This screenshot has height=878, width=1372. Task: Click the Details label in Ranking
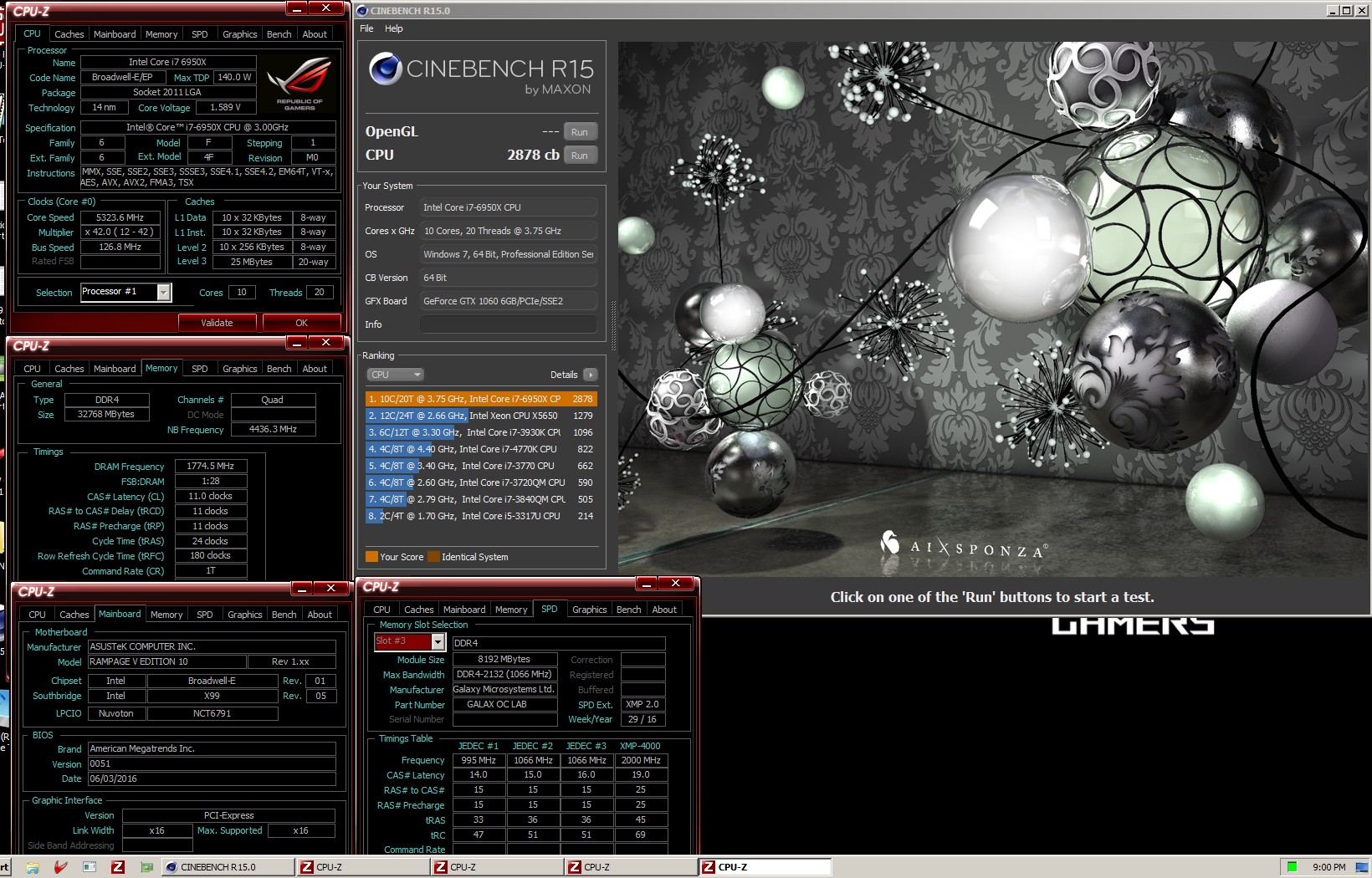(564, 375)
